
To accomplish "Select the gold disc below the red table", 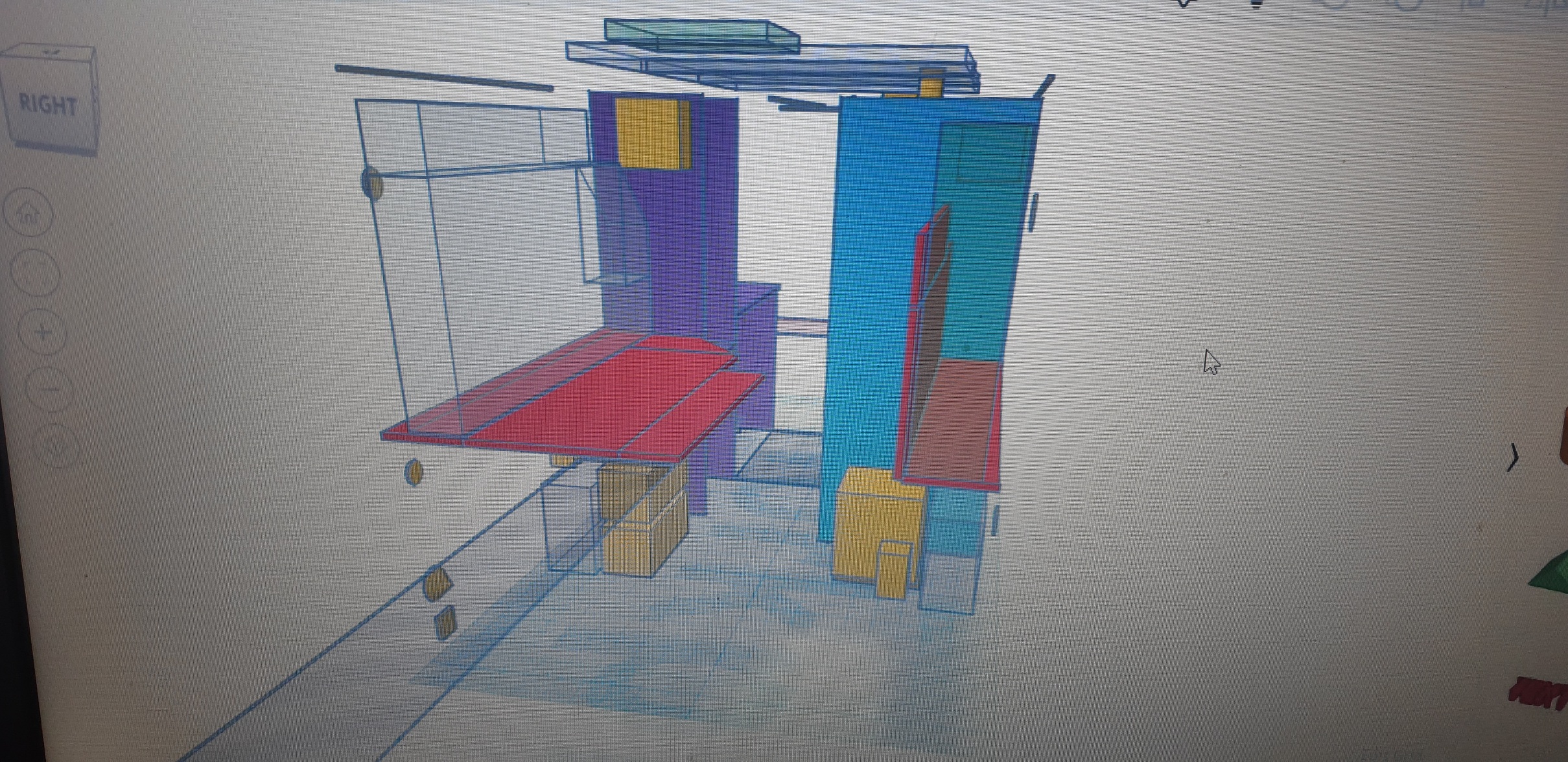I will click(413, 472).
